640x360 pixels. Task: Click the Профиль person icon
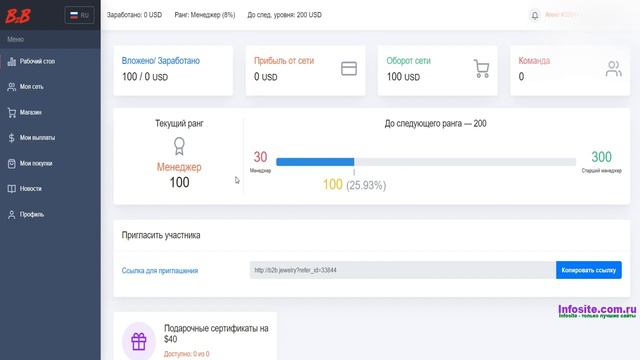(12, 215)
